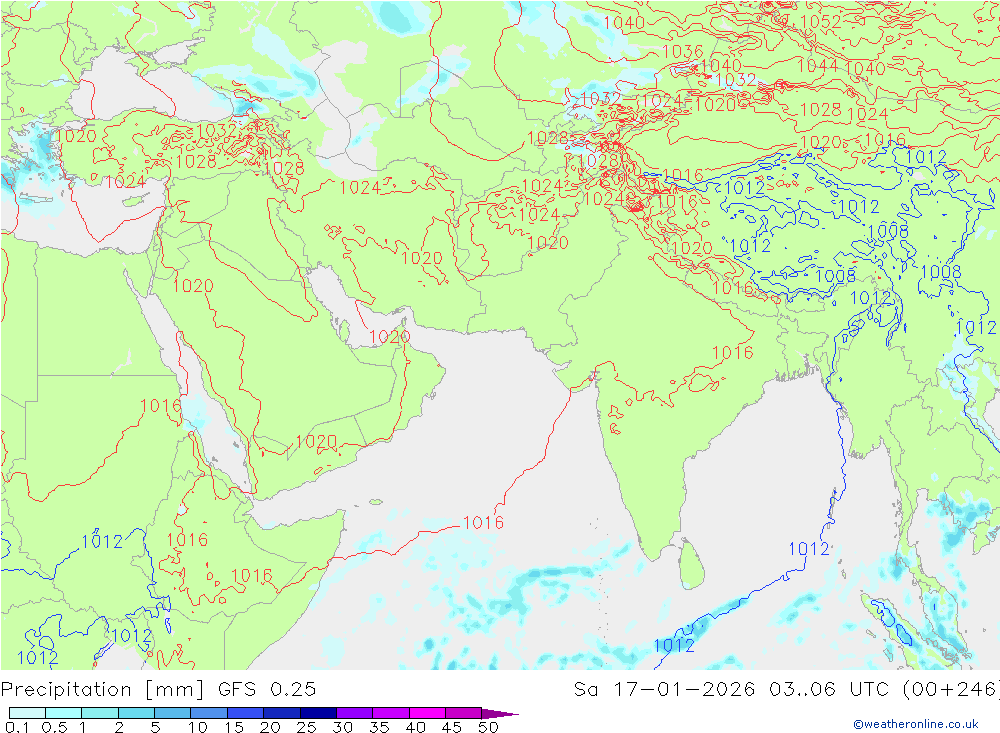This screenshot has height=733, width=1000.
Task: Click the 45–50 mm legend swatch
Action: [463, 713]
